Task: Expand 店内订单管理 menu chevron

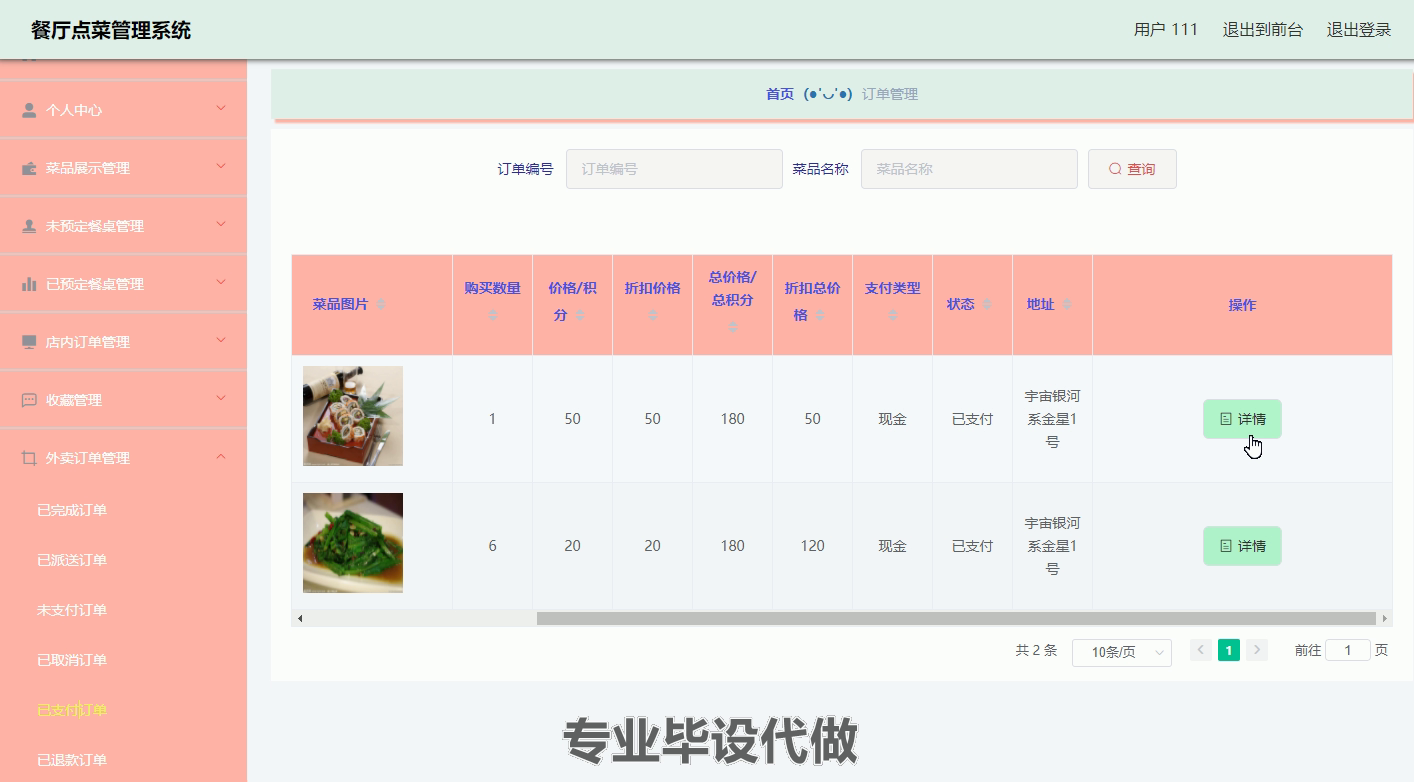Action: point(222,341)
